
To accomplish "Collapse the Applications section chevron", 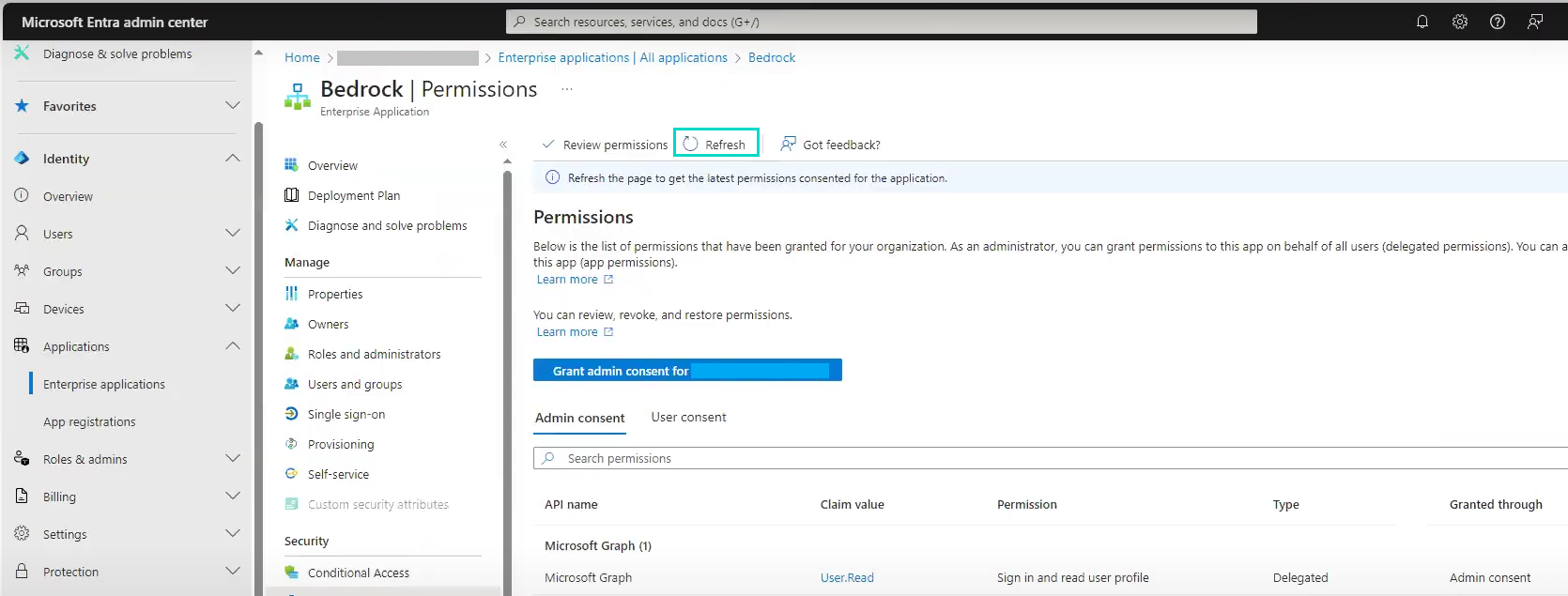I will pos(233,346).
